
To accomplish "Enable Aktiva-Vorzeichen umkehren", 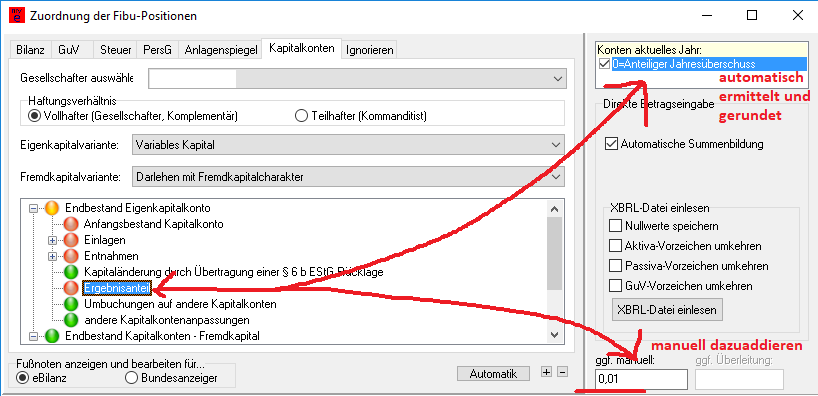I will click(x=616, y=246).
